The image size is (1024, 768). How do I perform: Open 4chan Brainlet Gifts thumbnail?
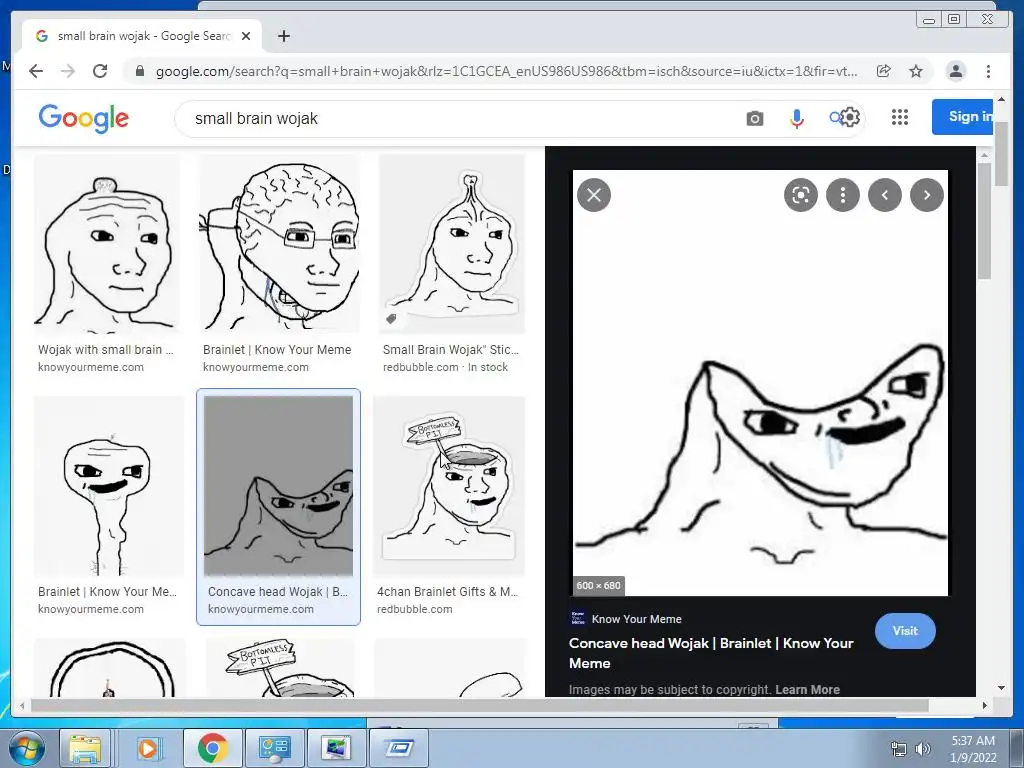tap(449, 486)
